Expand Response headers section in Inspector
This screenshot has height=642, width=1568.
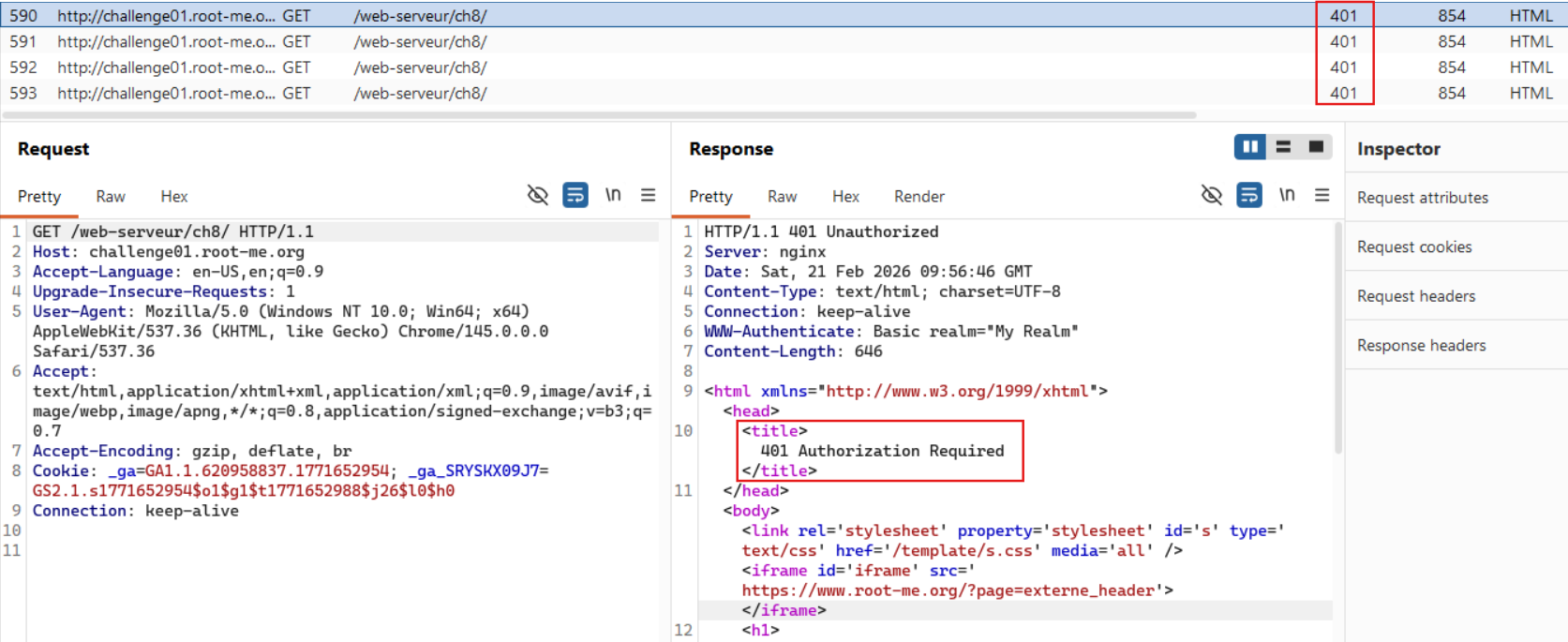coord(1421,346)
